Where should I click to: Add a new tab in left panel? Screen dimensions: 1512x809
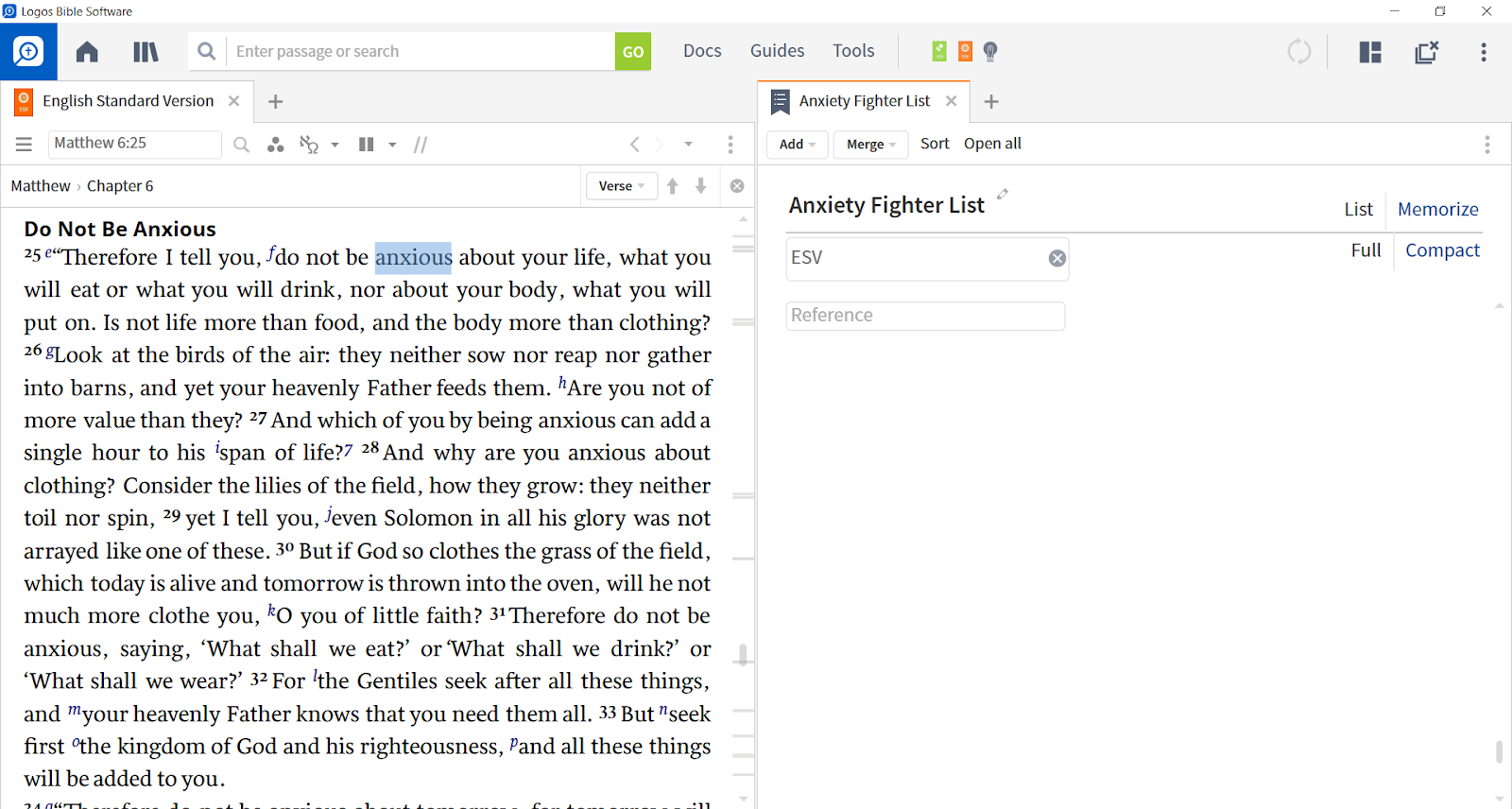(x=275, y=102)
